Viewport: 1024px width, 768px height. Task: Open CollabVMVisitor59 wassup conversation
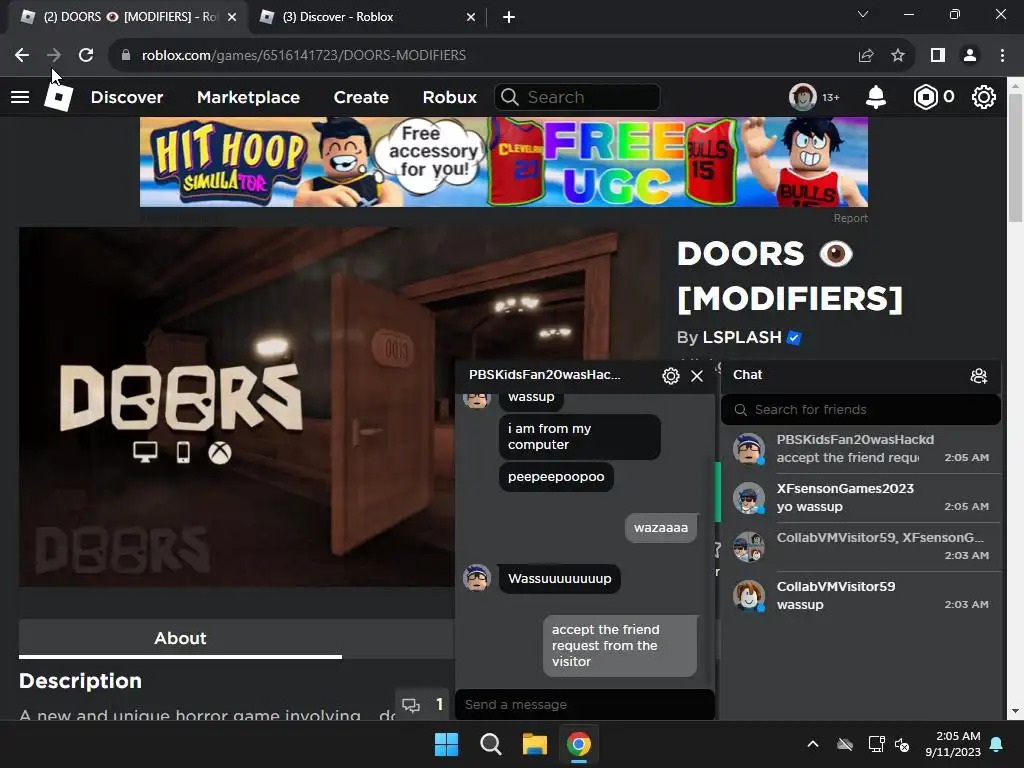click(861, 596)
